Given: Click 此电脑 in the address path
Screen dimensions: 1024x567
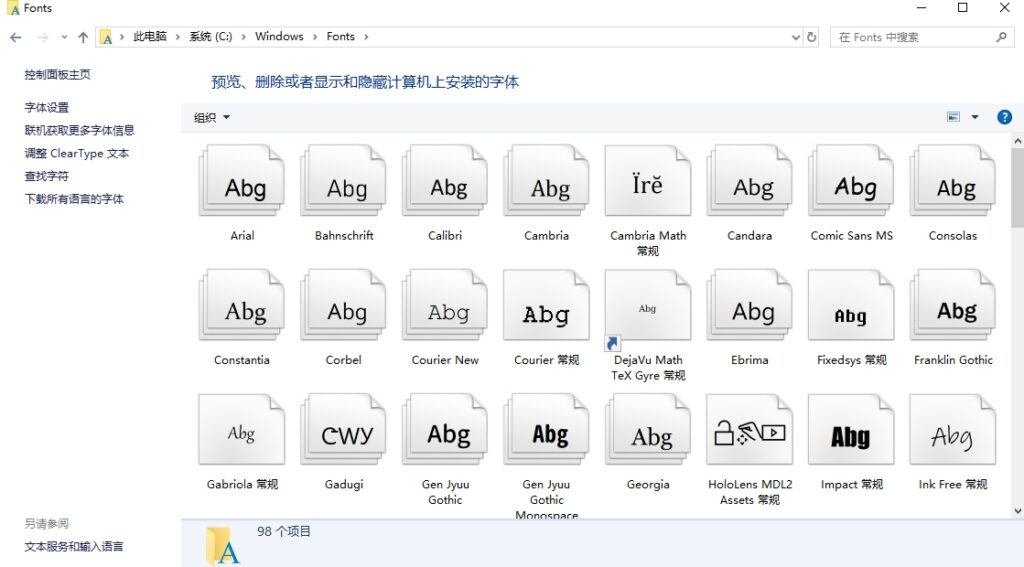Looking at the screenshot, I should point(150,37).
